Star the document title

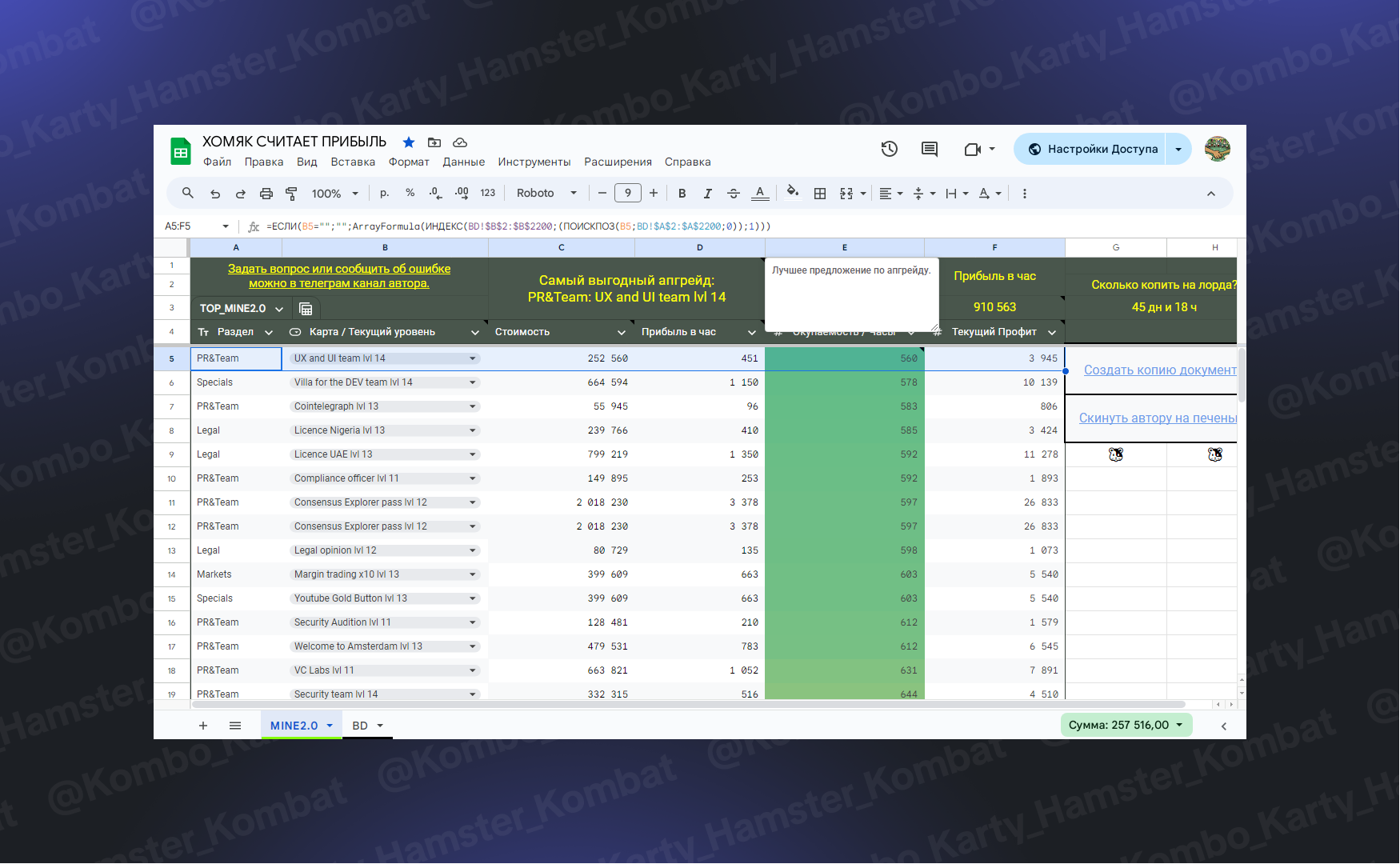409,142
